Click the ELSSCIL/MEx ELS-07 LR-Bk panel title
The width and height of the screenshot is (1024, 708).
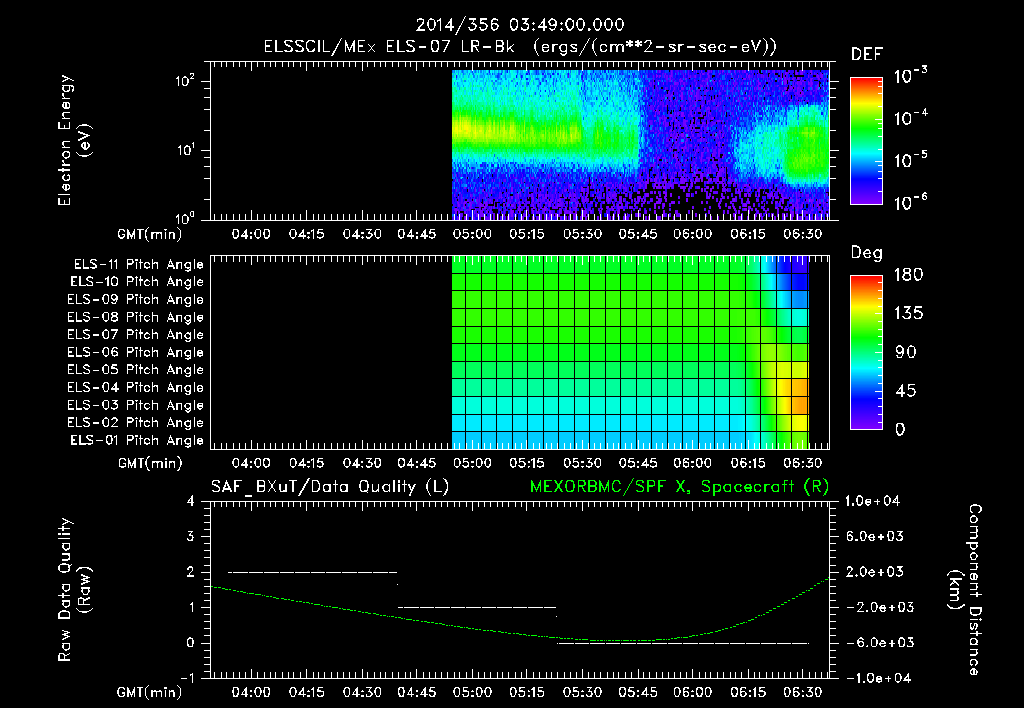tap(520, 47)
